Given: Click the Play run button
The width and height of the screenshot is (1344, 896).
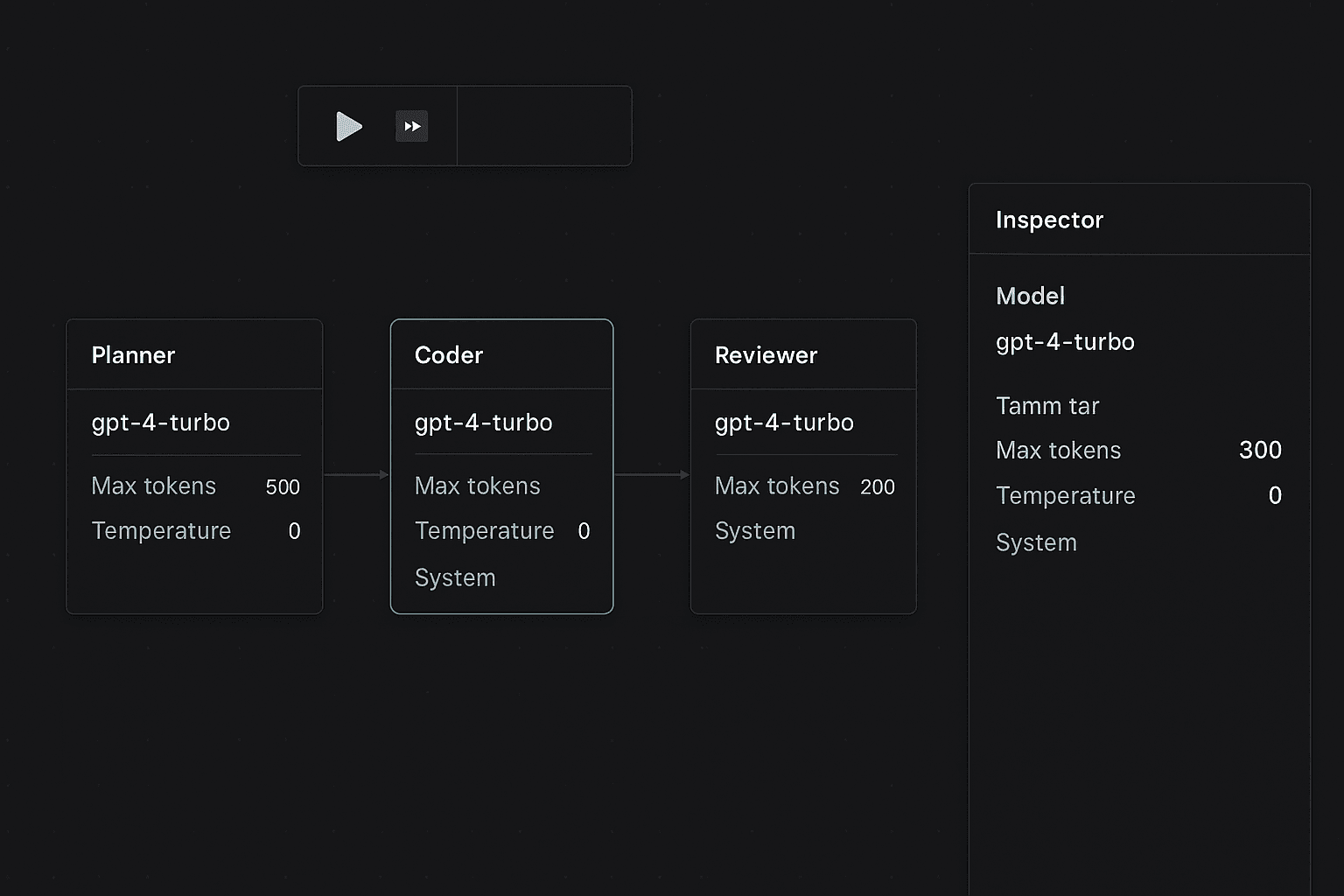Looking at the screenshot, I should (x=349, y=126).
